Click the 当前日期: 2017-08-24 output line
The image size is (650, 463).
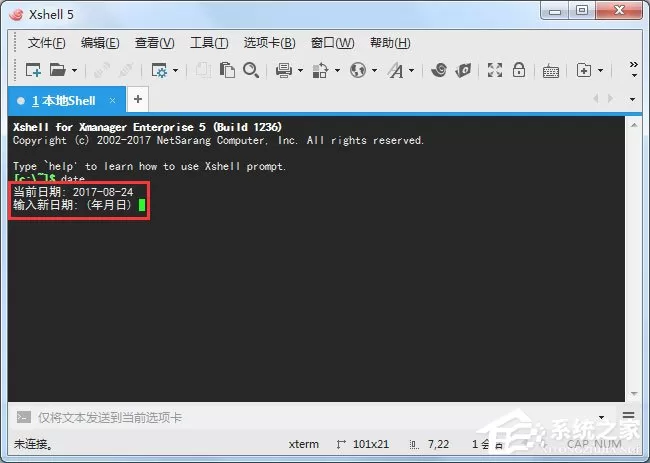[73, 192]
